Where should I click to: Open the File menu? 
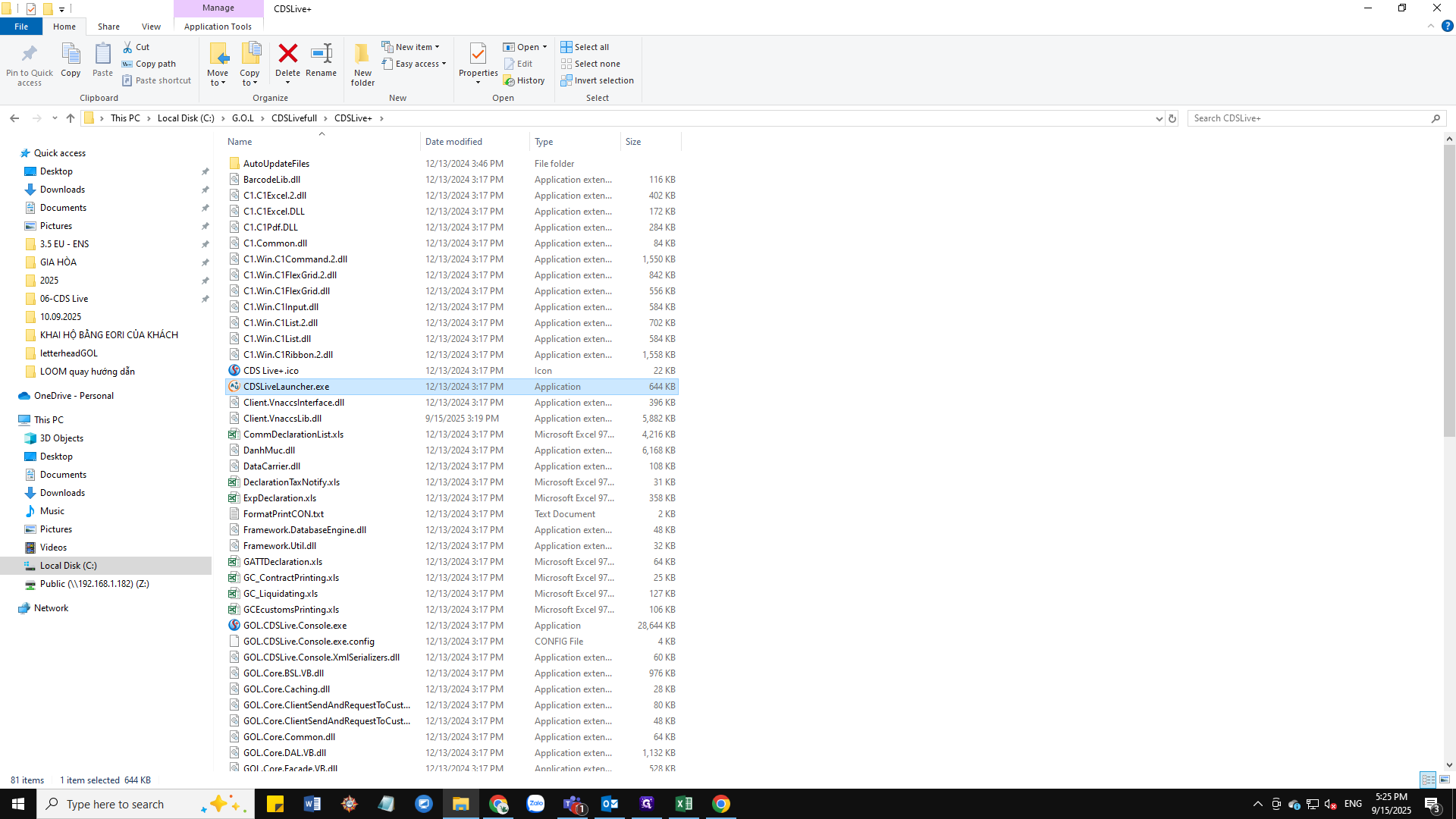point(21,26)
